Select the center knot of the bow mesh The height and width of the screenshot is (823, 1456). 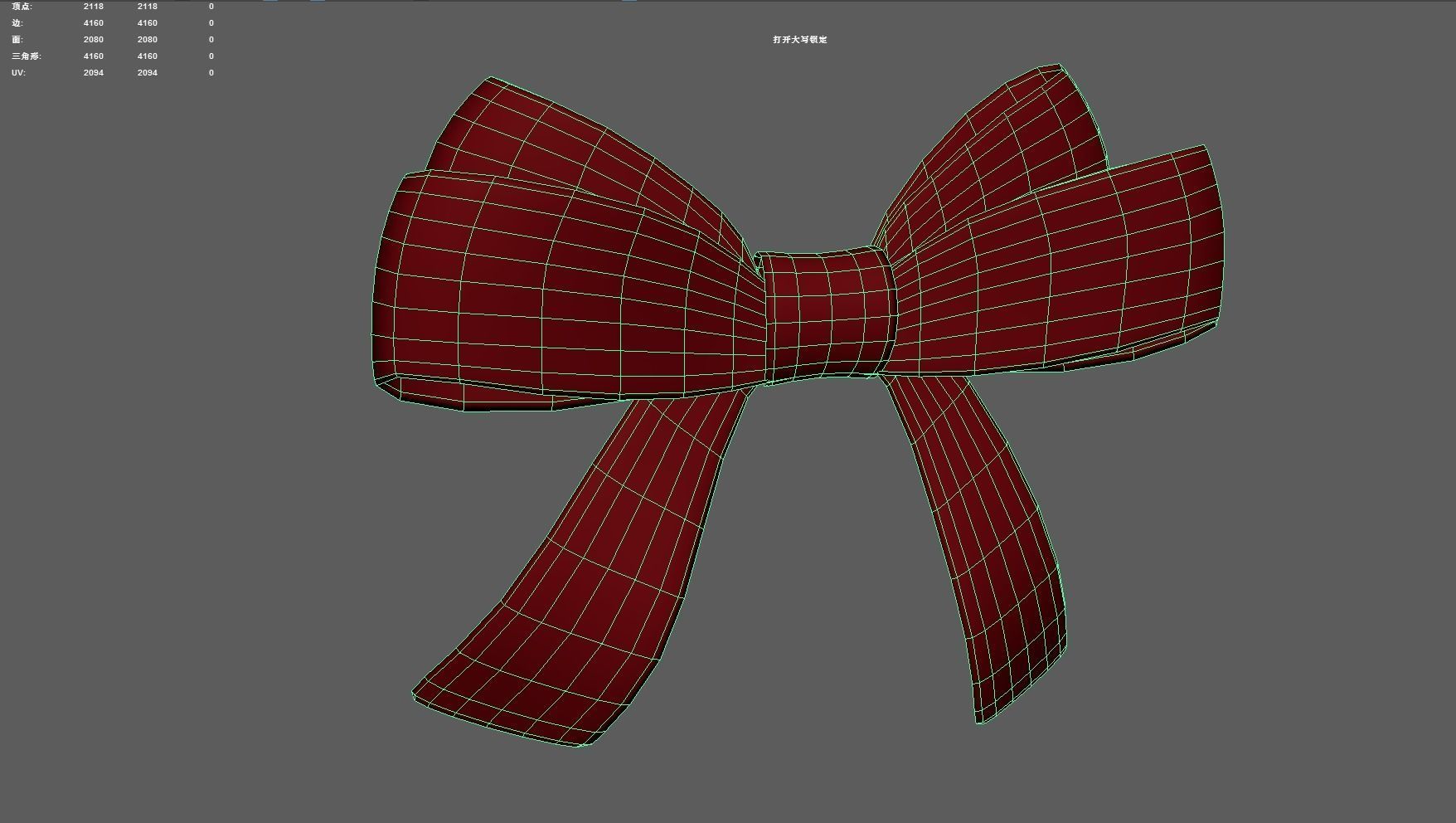[x=827, y=314]
